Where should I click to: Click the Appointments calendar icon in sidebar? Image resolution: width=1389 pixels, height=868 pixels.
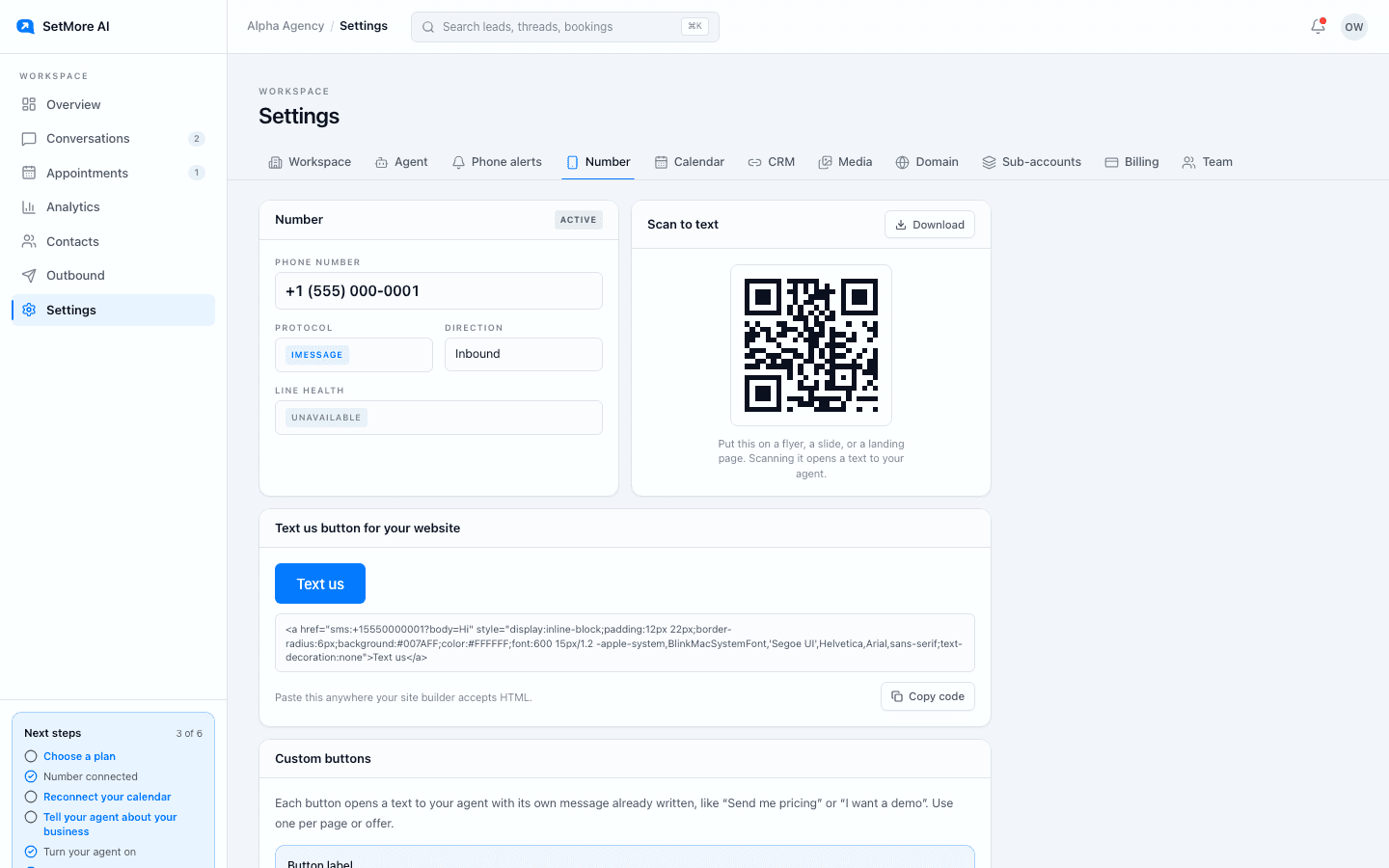29,173
